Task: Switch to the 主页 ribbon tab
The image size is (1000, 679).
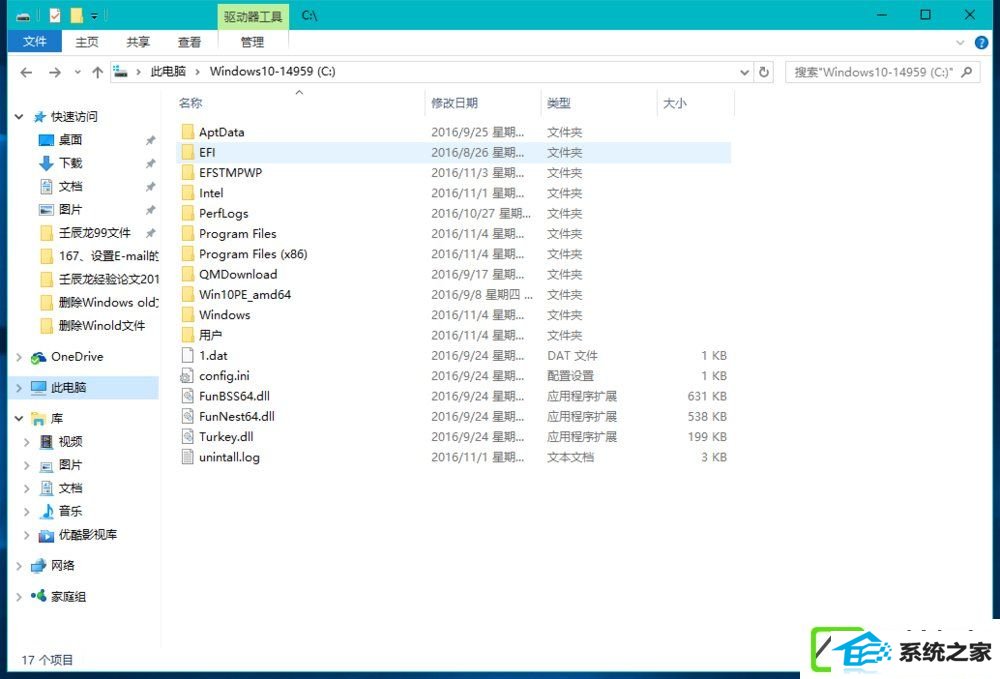Action: (87, 42)
